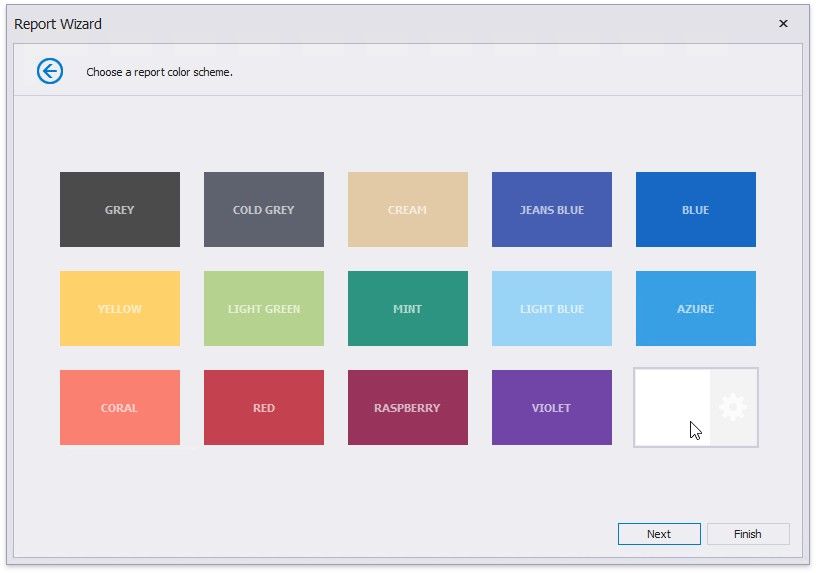Pick the Raspberry color tile

[408, 408]
